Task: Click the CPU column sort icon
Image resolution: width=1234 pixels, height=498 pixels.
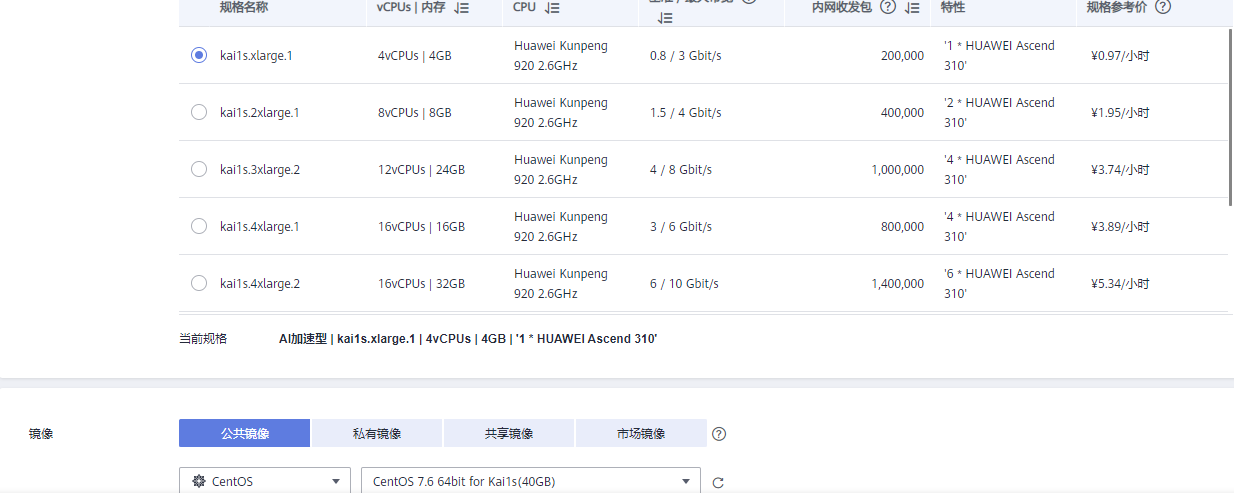Action: click(x=553, y=8)
